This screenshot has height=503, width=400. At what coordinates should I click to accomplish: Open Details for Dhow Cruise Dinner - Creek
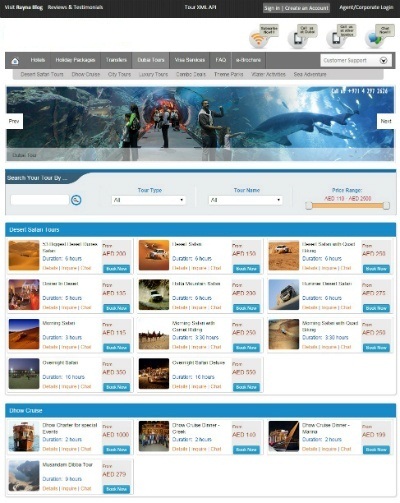[180, 449]
